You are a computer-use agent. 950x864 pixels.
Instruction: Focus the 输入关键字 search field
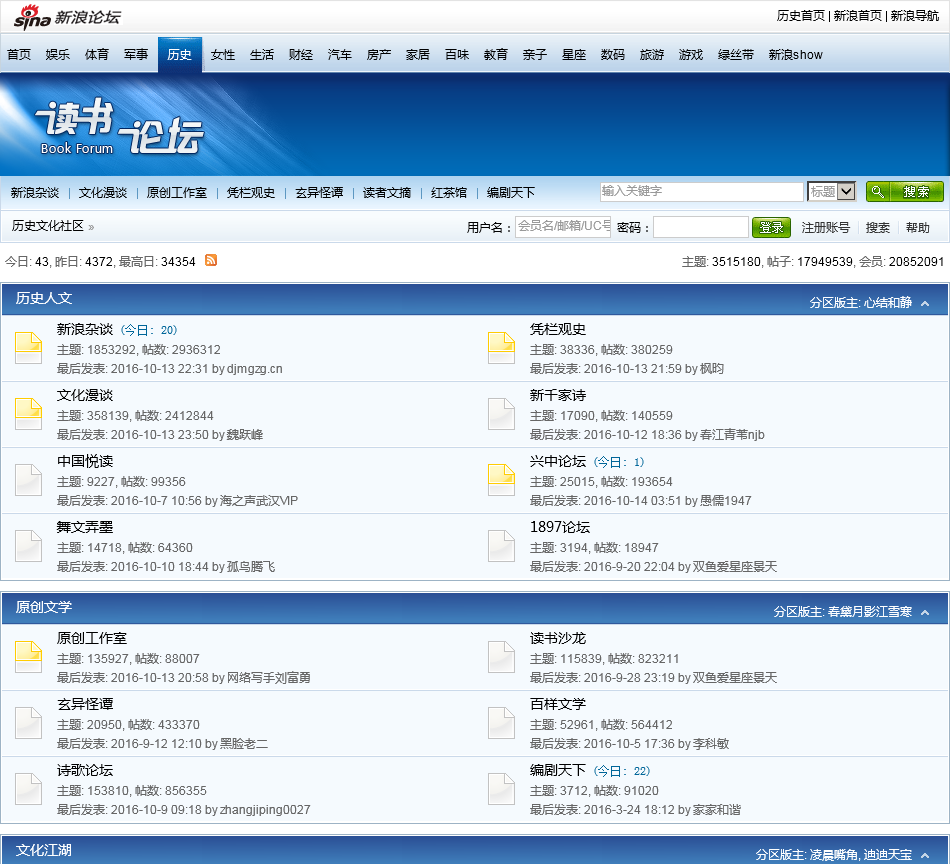702,191
